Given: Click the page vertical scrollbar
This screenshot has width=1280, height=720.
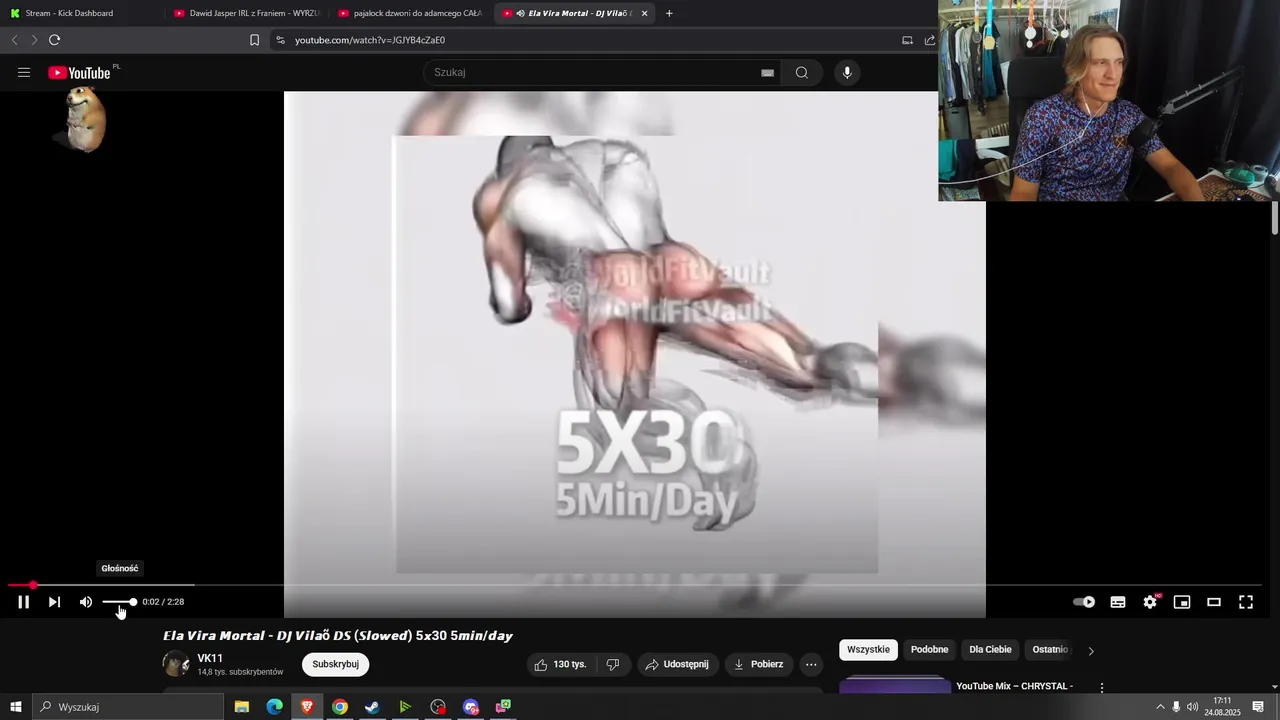Looking at the screenshot, I should [1275, 218].
